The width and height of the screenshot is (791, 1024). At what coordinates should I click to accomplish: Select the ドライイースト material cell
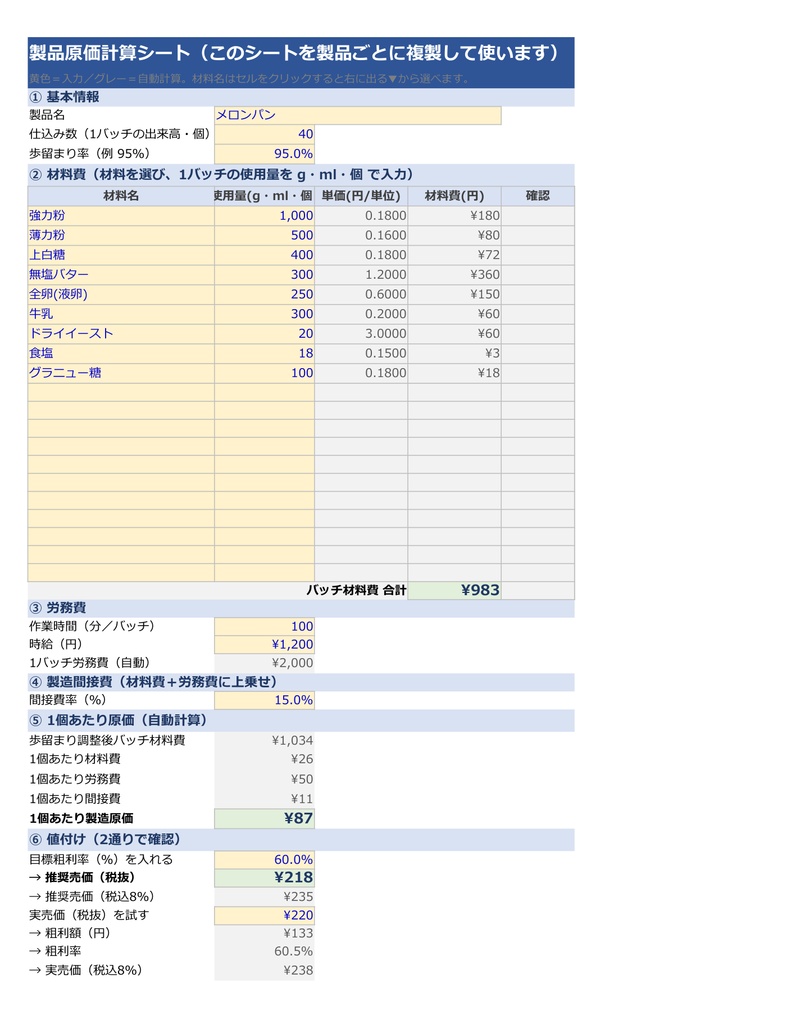(121, 334)
